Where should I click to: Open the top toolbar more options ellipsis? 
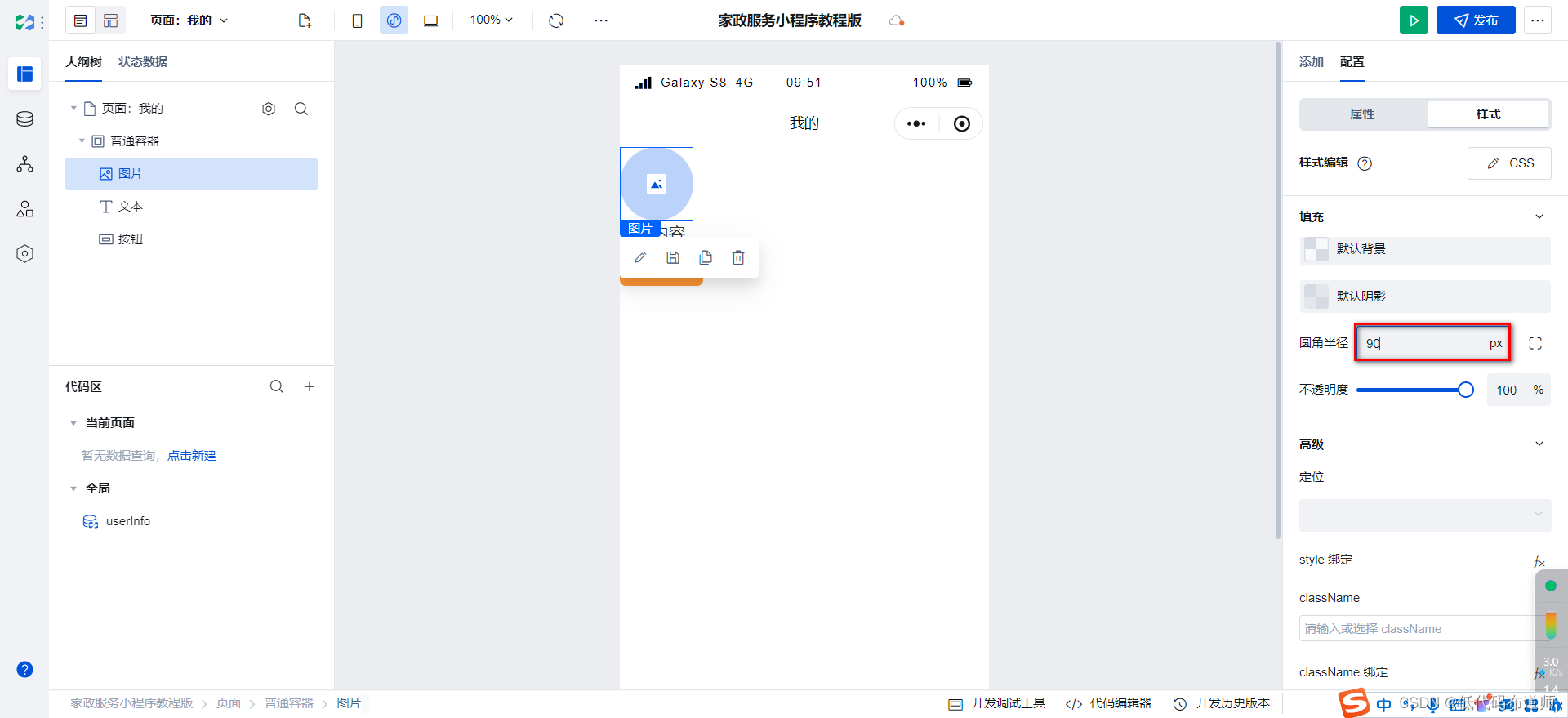[x=601, y=20]
